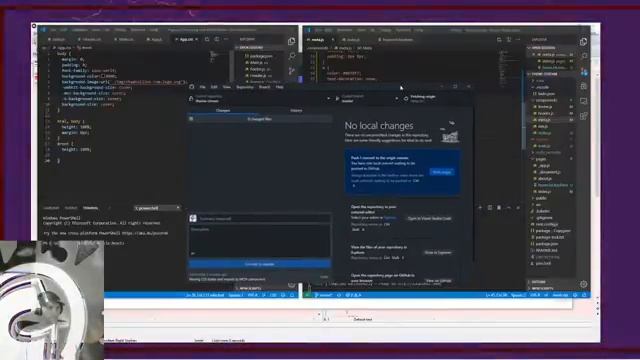Open More Actions ellipsis in right VS Code editor
This screenshot has height=360, width=640.
click(x=518, y=40)
